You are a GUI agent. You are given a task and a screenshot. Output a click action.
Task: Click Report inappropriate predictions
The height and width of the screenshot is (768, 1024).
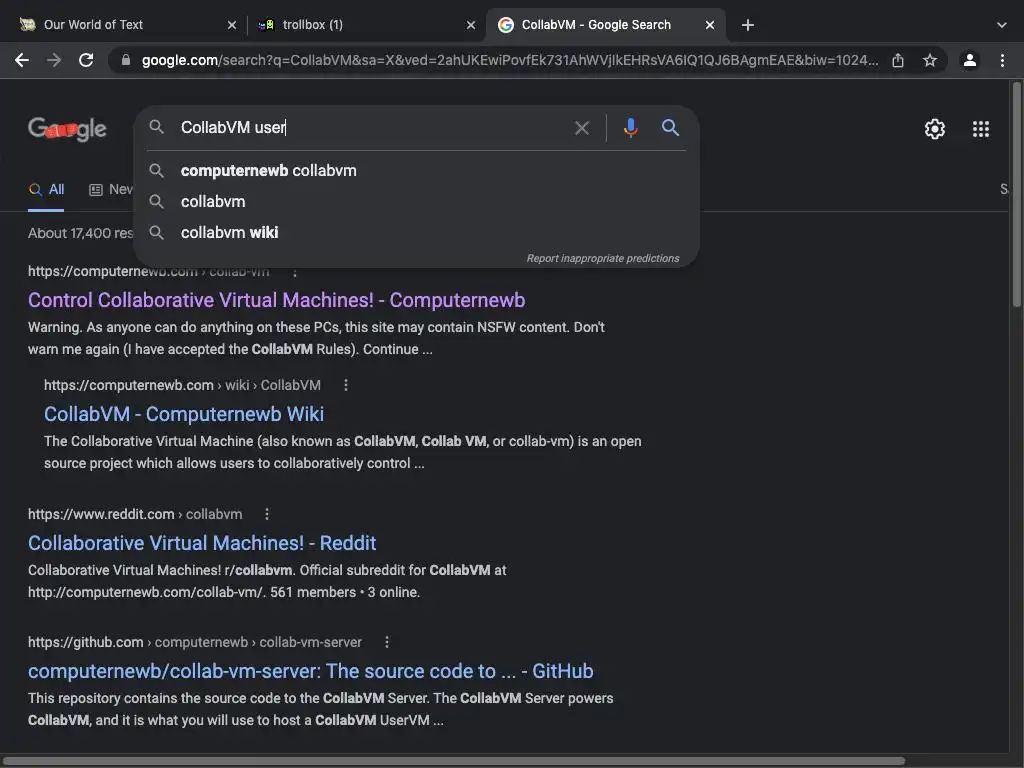click(603, 259)
